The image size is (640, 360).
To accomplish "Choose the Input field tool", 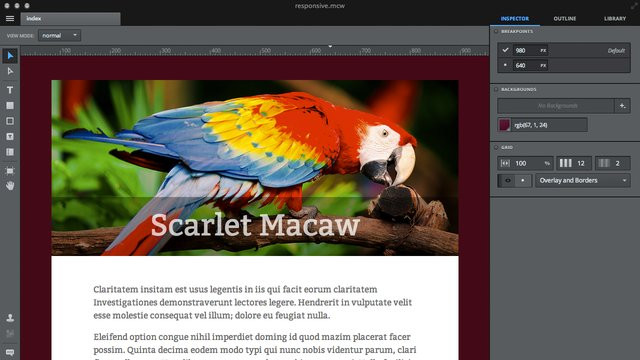I will tap(10, 152).
